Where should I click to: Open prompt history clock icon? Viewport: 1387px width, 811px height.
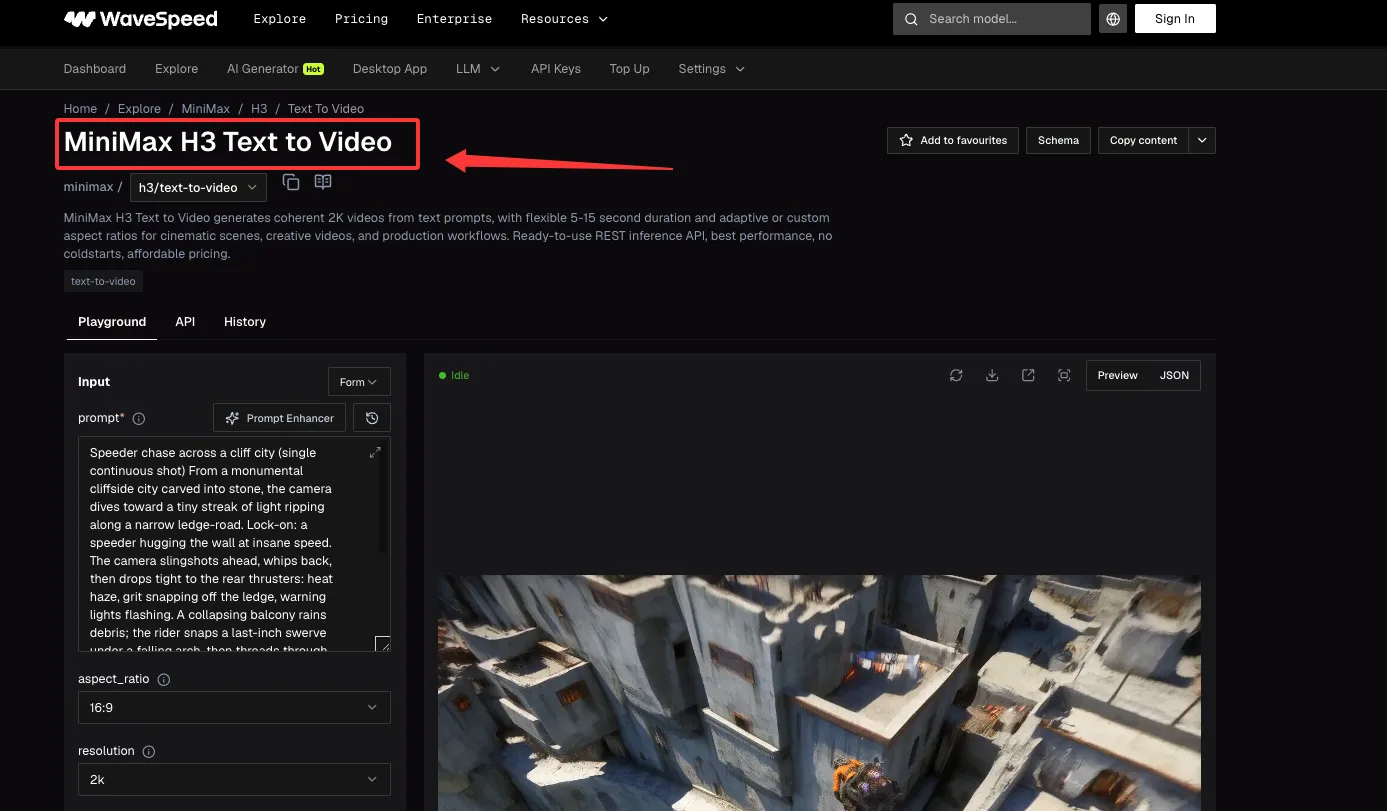click(372, 418)
